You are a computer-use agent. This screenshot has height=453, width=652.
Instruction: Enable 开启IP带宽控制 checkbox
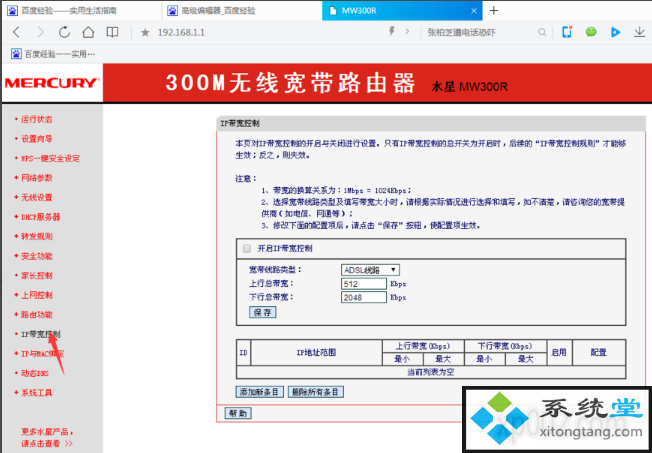tap(247, 249)
